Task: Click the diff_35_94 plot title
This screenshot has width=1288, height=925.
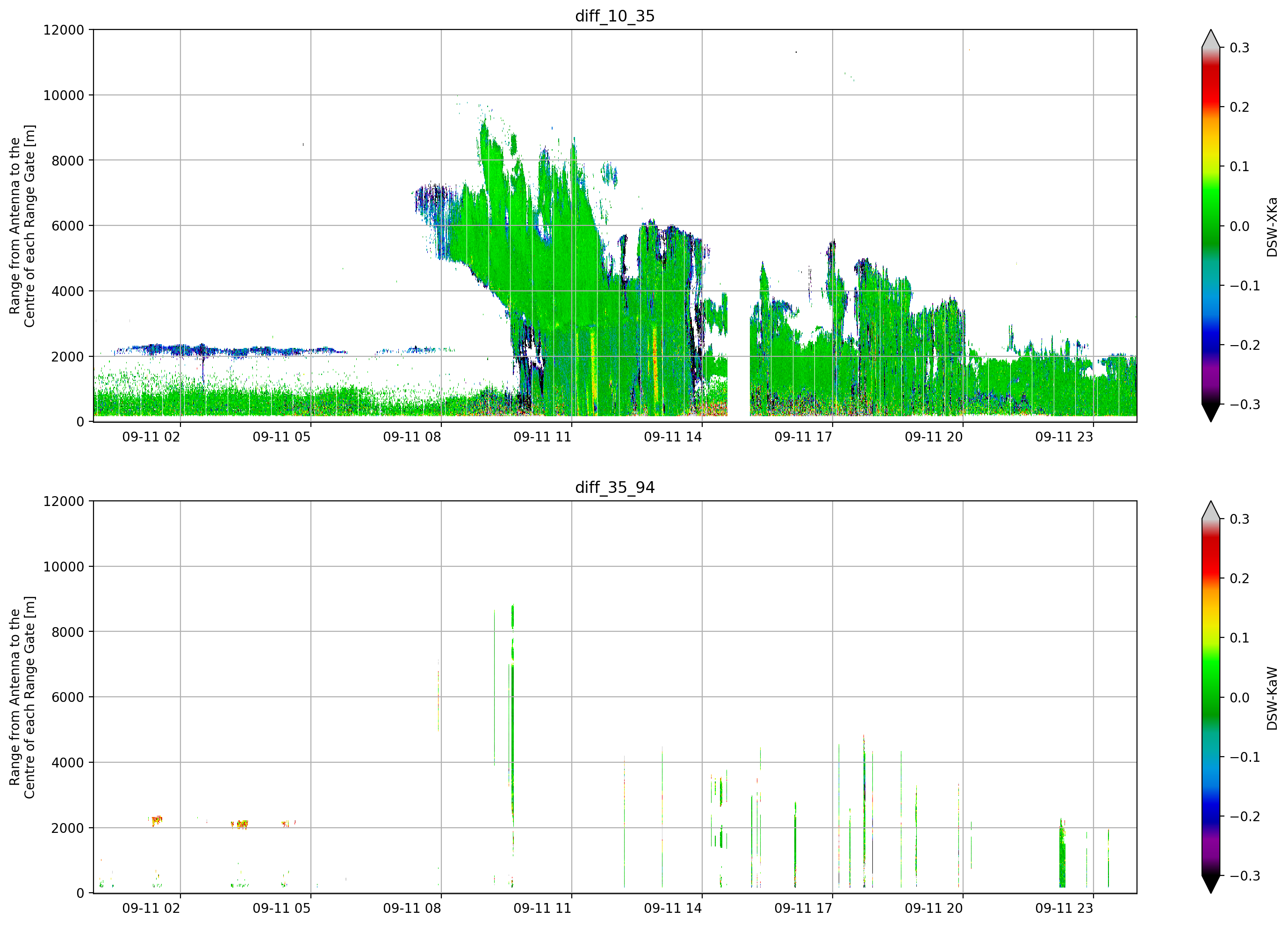Action: 614,487
